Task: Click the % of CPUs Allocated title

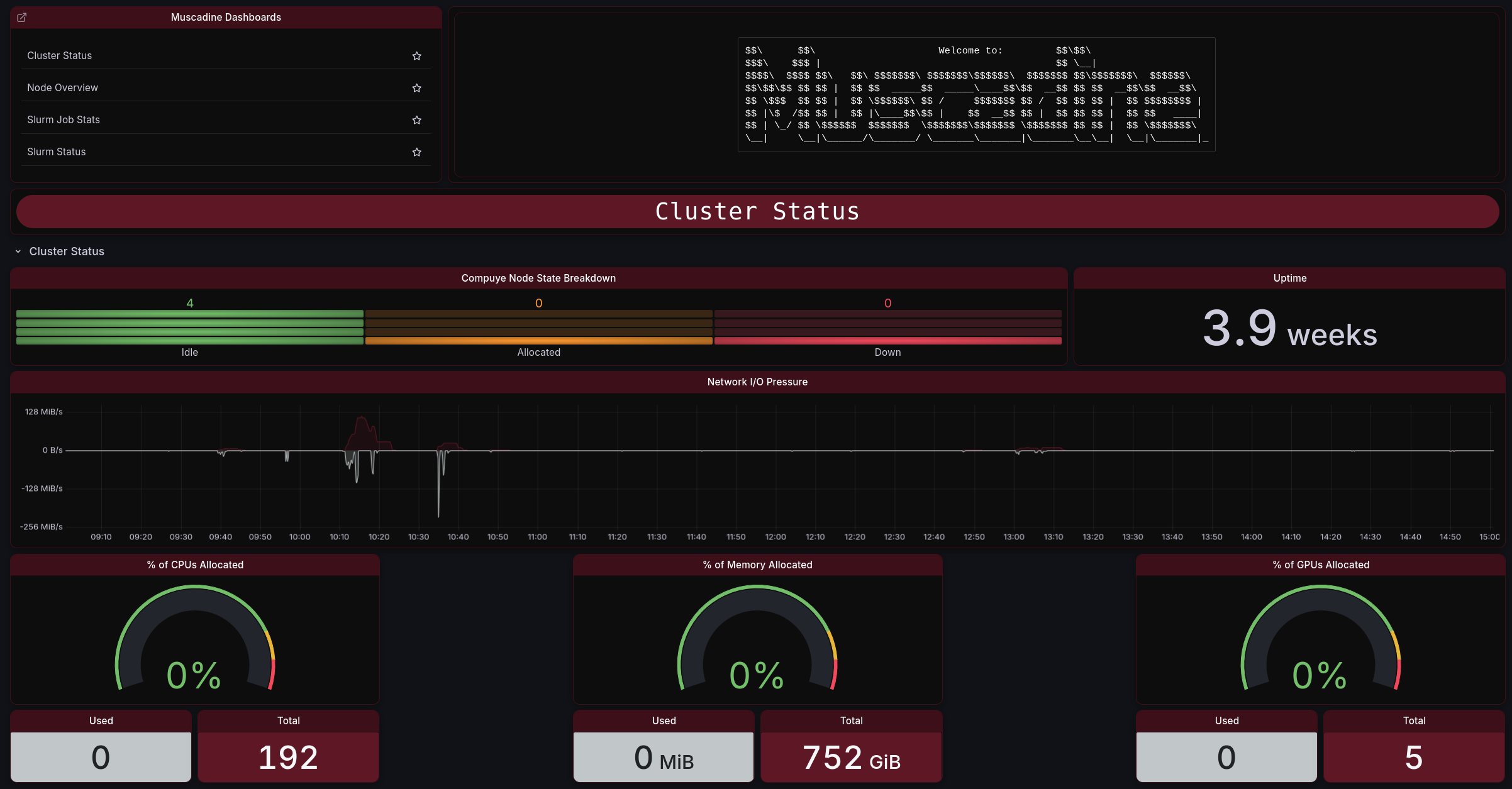Action: click(195, 565)
